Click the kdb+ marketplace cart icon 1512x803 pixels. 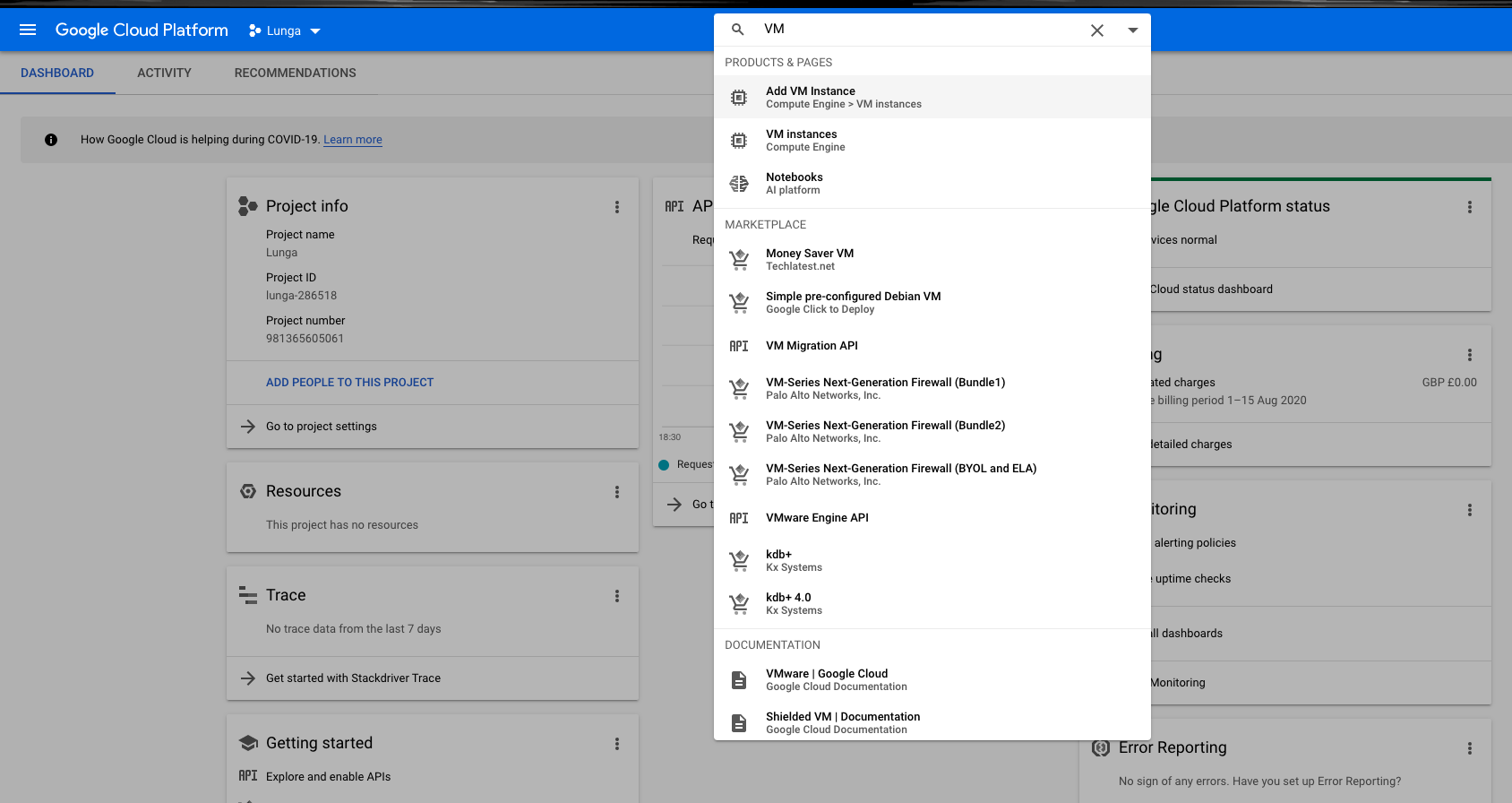[739, 561]
